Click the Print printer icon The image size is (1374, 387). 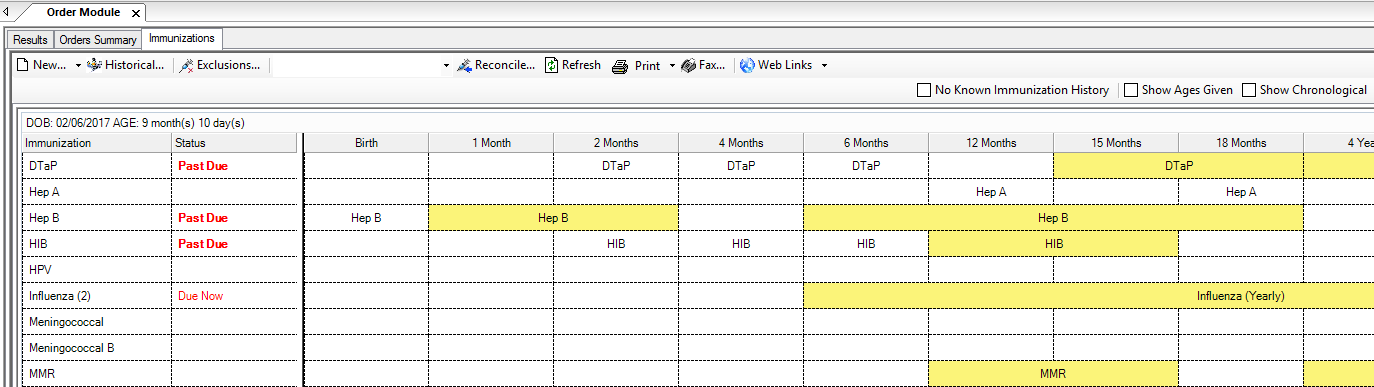620,66
